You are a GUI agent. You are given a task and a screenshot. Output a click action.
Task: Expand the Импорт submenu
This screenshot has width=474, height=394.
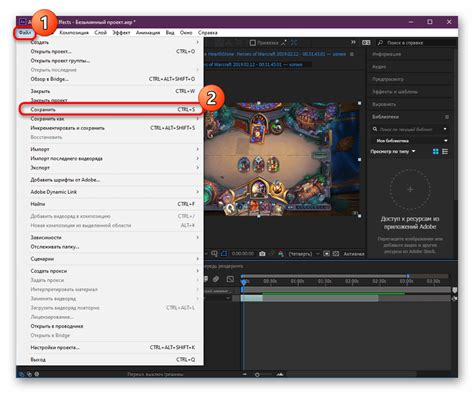click(111, 149)
